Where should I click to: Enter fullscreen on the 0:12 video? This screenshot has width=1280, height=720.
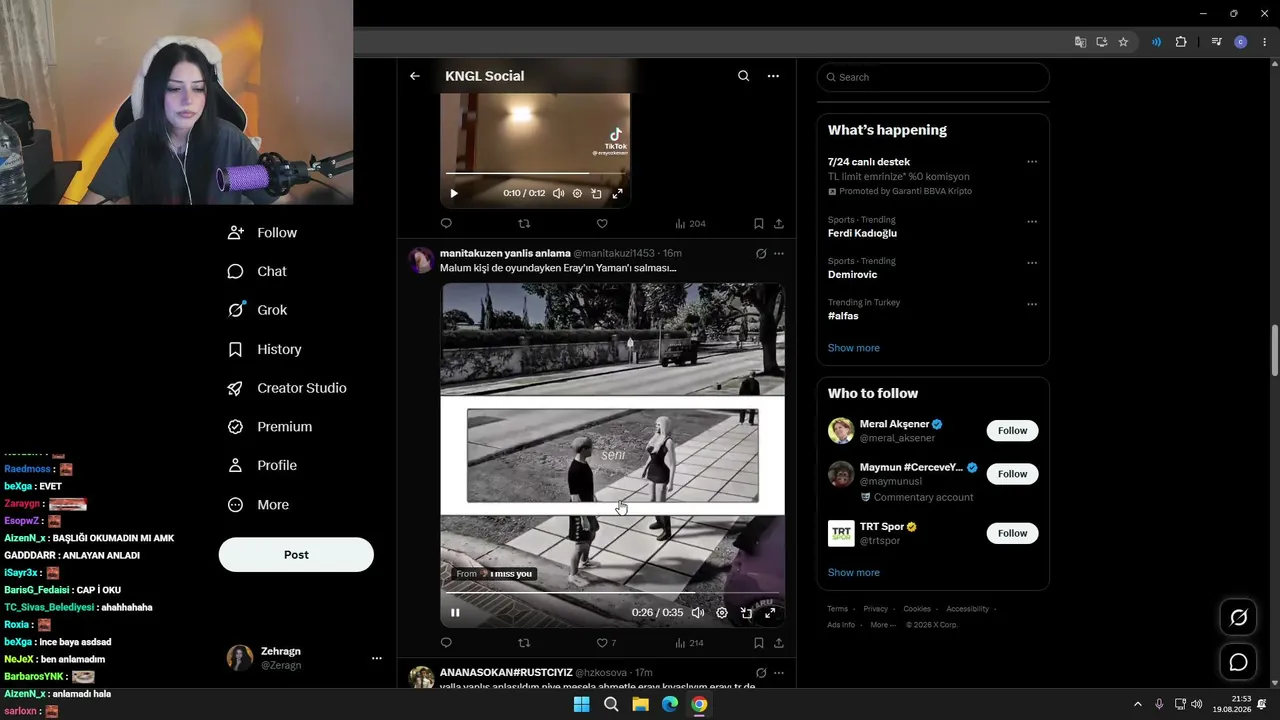pos(617,193)
